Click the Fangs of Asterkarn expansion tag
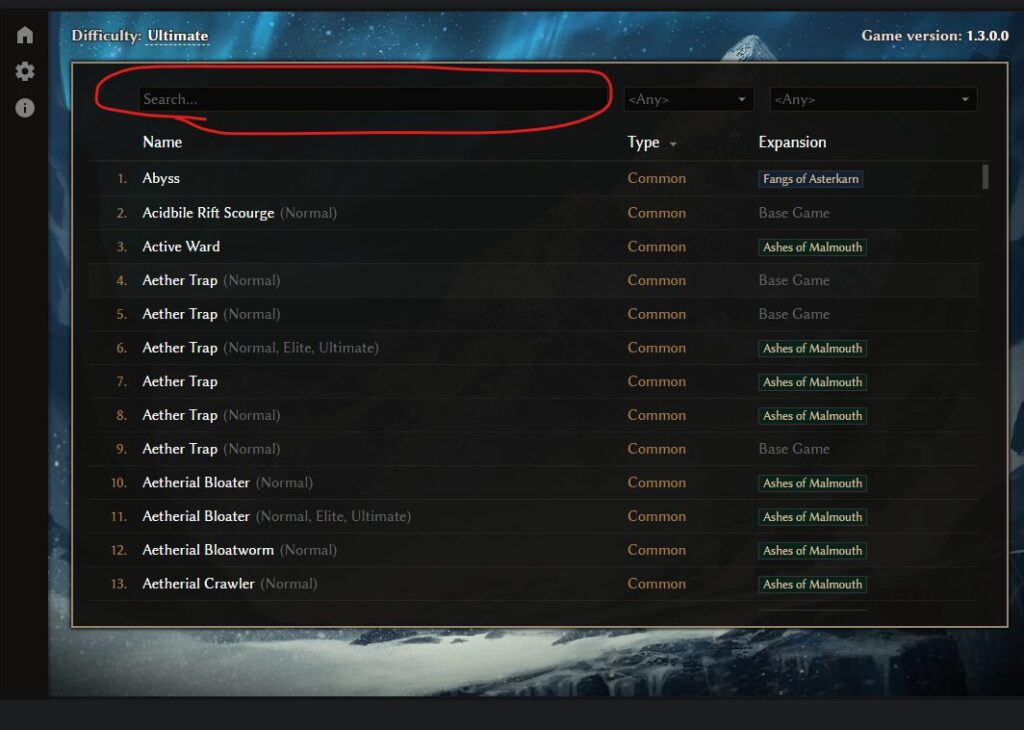Screen dimensions: 1024x730 point(810,179)
